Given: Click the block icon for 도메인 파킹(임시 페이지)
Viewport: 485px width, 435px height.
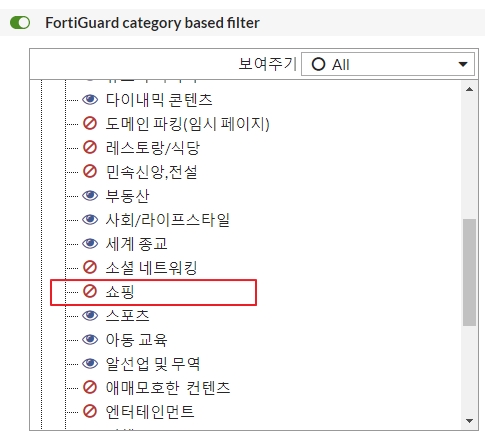Looking at the screenshot, I should point(90,124).
